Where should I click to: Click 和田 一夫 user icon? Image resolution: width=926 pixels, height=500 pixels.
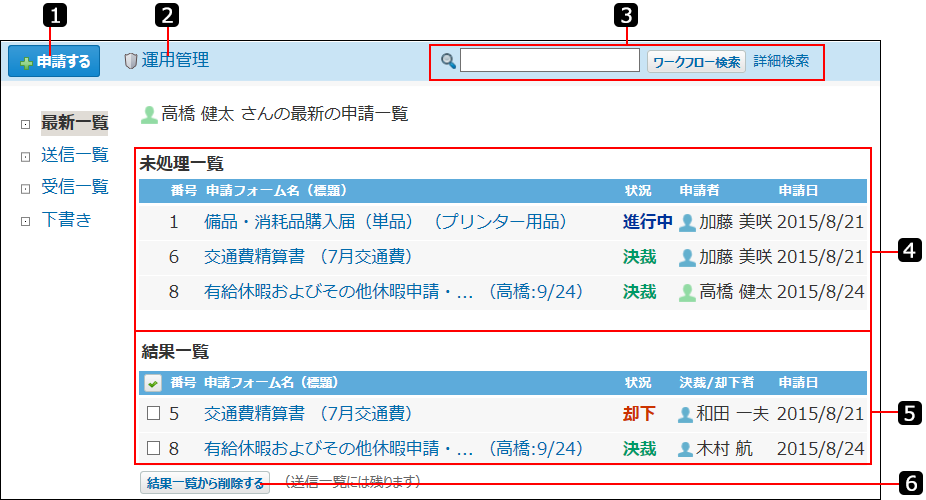pos(685,414)
